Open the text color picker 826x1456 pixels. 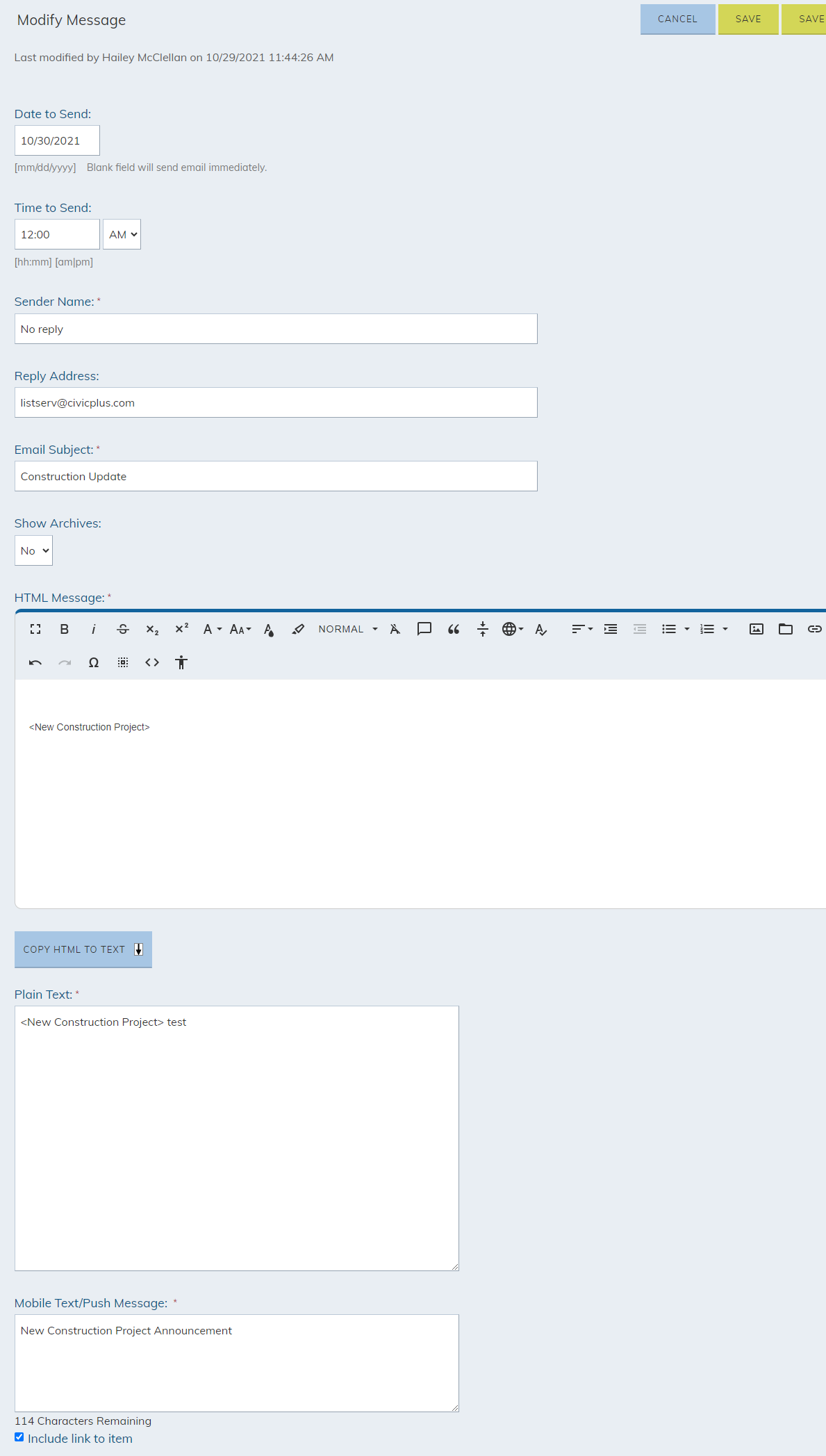coord(269,629)
